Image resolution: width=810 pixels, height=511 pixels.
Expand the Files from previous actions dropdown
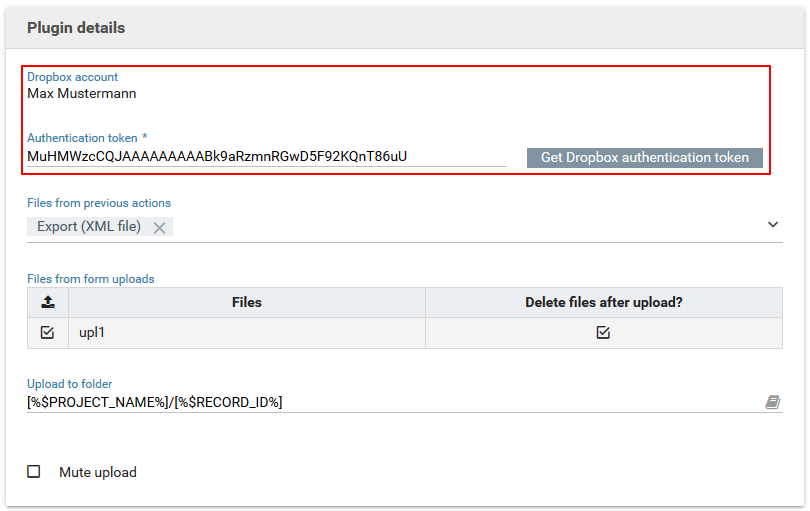click(x=772, y=225)
